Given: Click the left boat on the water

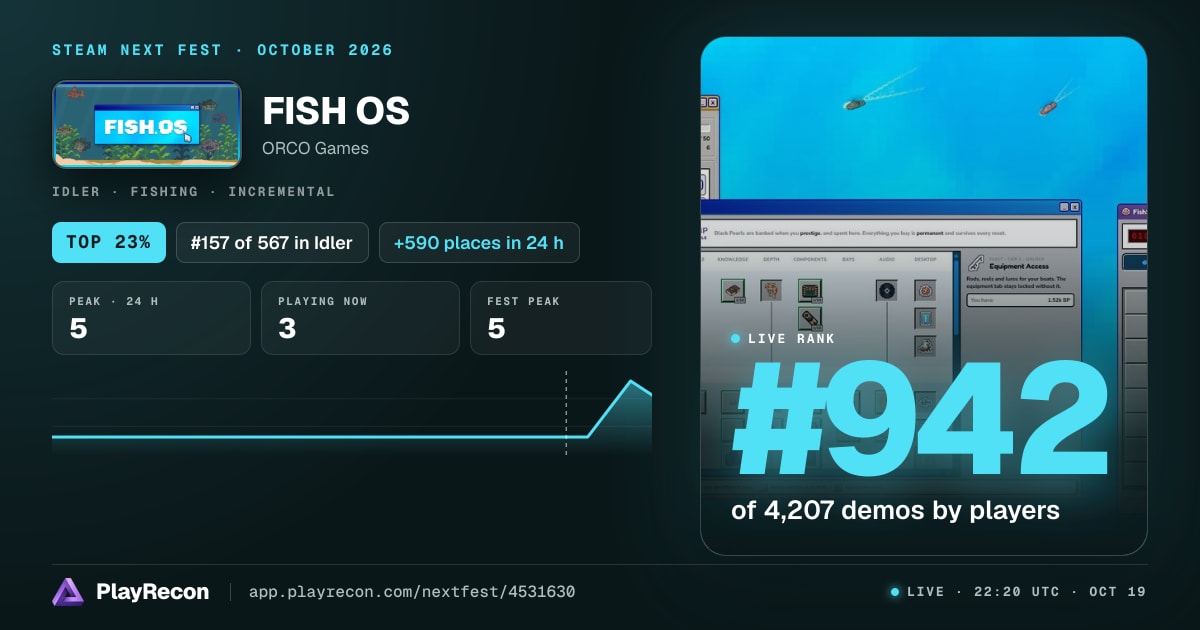Looking at the screenshot, I should (855, 103).
